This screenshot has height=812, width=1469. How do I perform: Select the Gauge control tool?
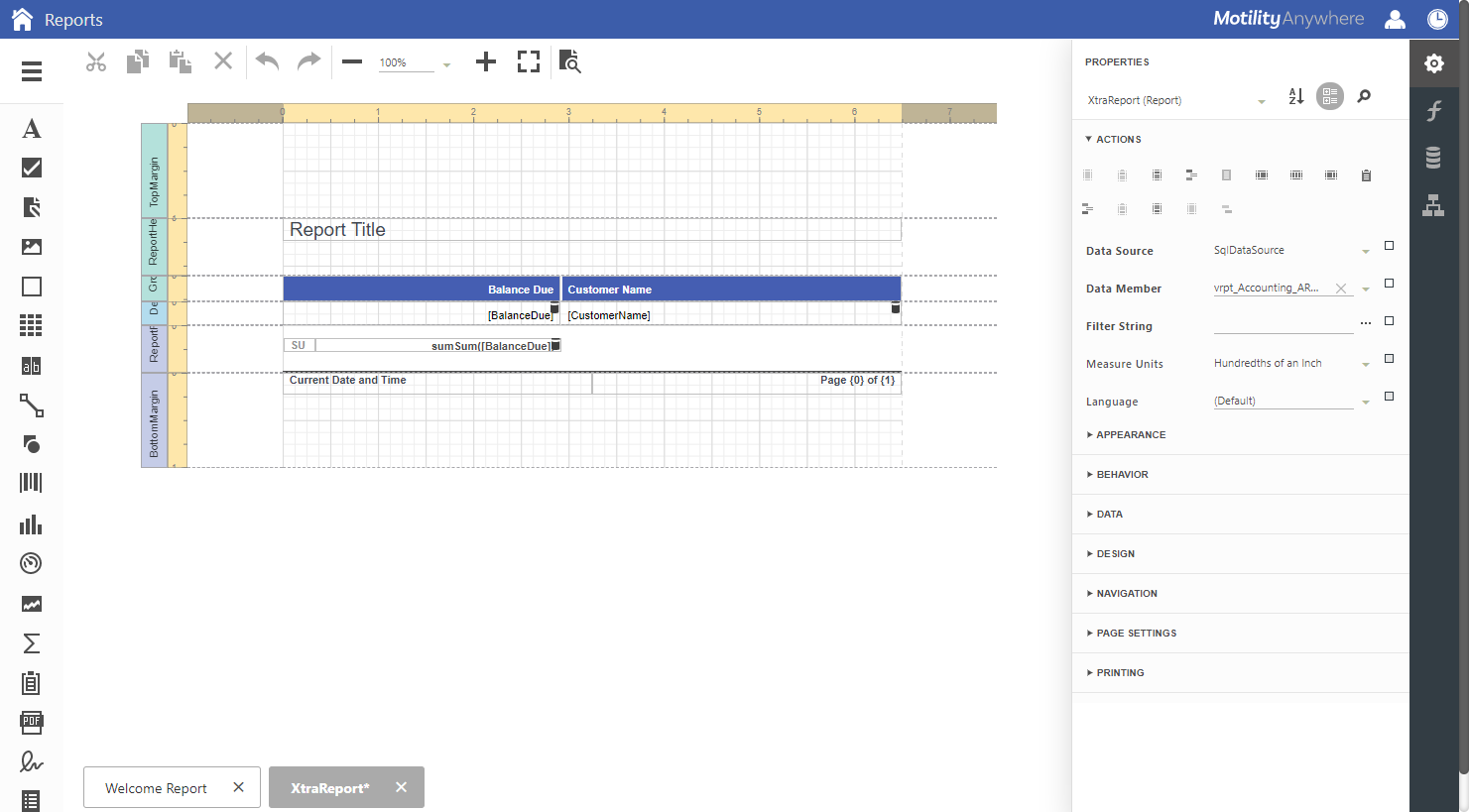point(32,563)
